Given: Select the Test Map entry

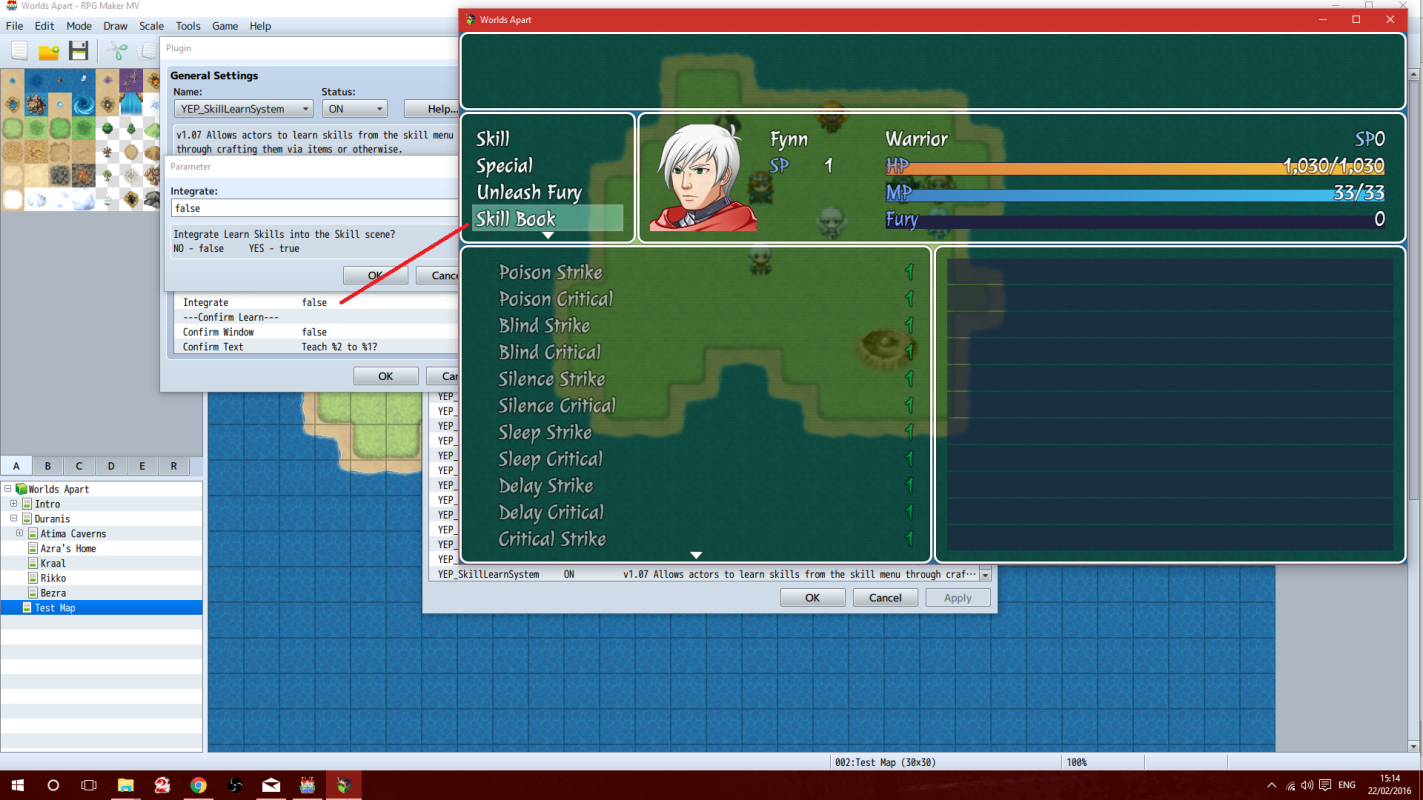Looking at the screenshot, I should (101, 608).
